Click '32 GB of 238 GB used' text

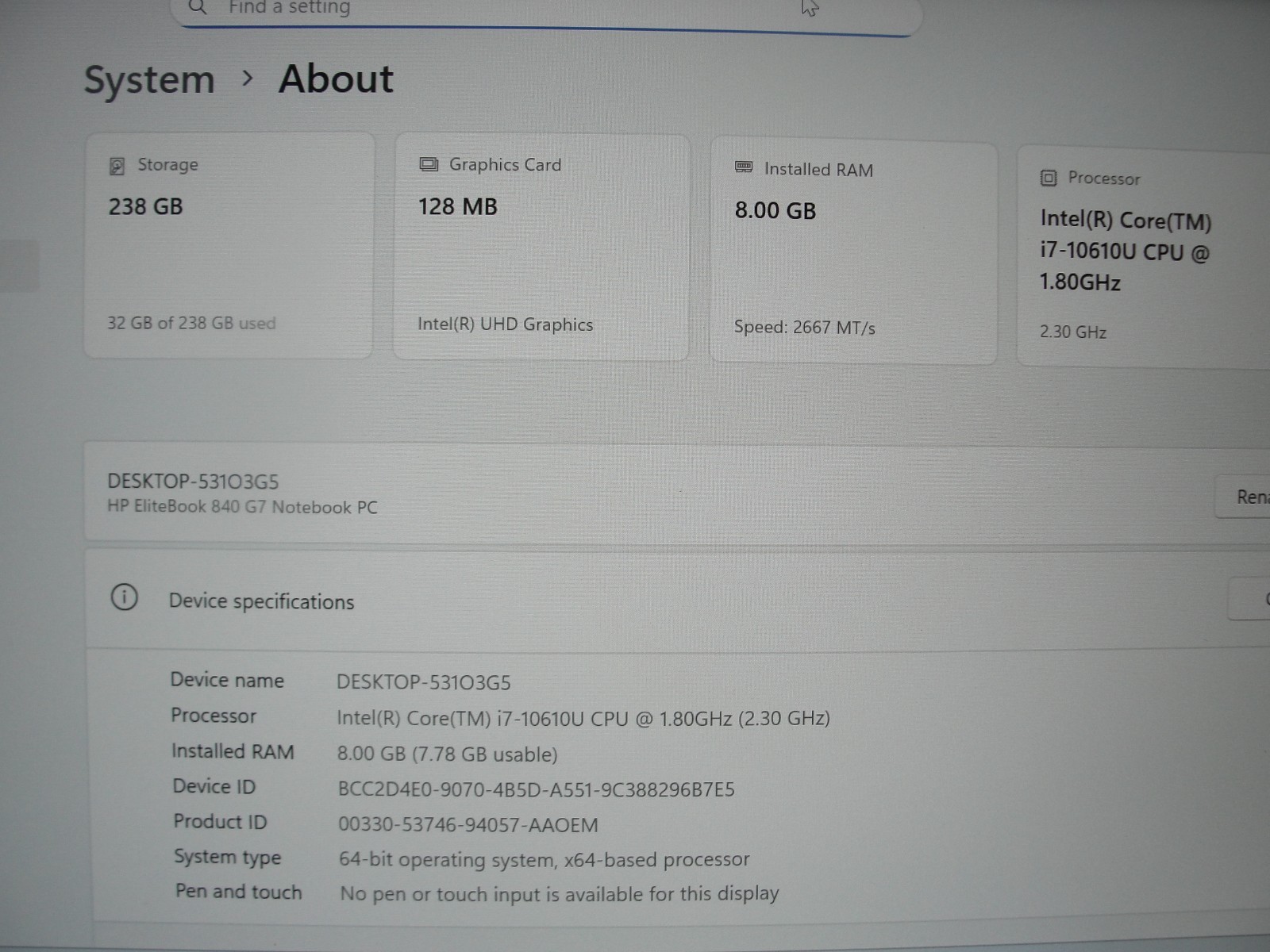pyautogui.click(x=191, y=323)
